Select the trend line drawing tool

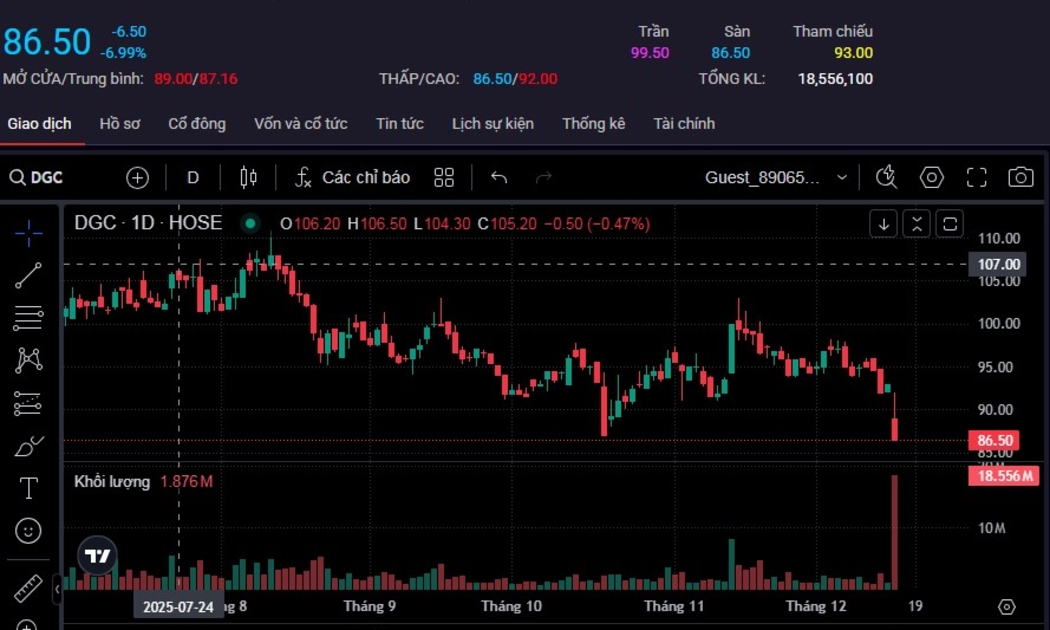(x=29, y=276)
